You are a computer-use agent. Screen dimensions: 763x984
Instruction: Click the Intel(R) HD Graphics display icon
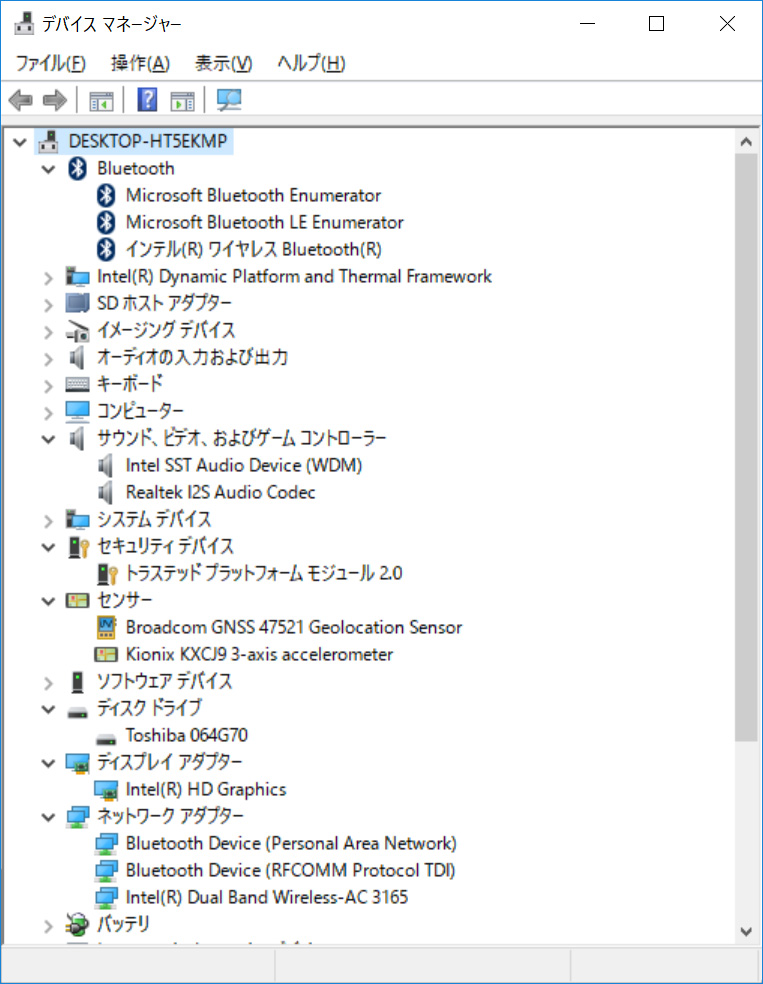[105, 790]
